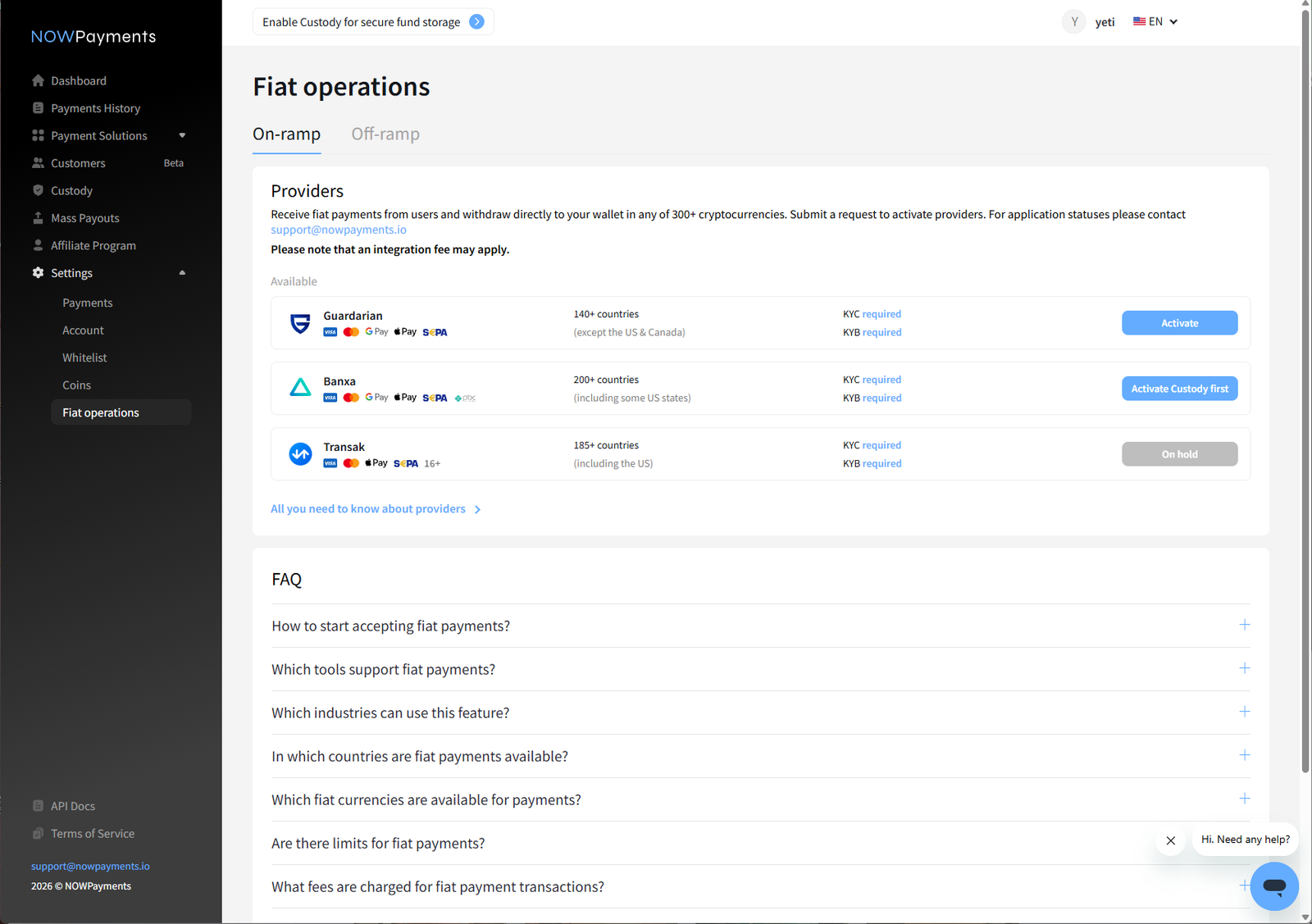The width and height of the screenshot is (1312, 924).
Task: Click the Payments History icon
Action: pos(39,107)
